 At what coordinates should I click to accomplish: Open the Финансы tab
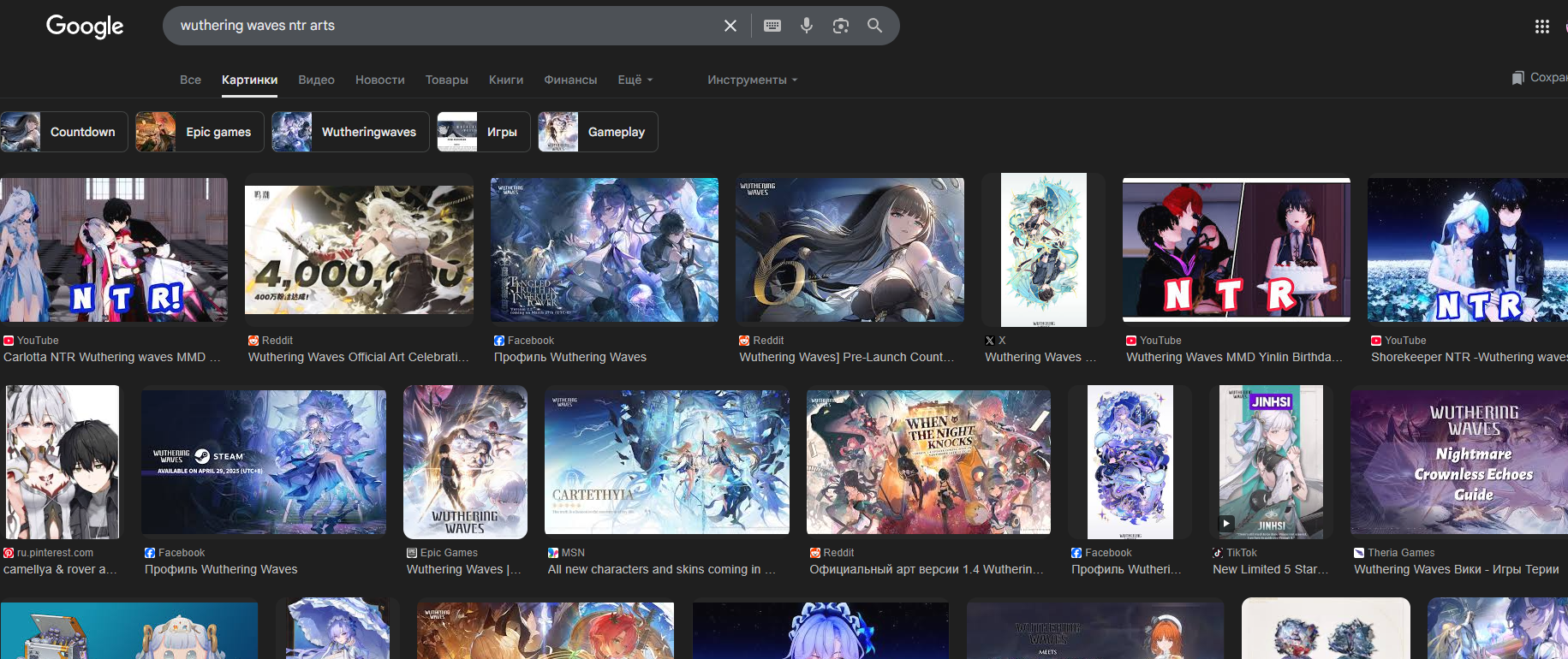click(570, 80)
